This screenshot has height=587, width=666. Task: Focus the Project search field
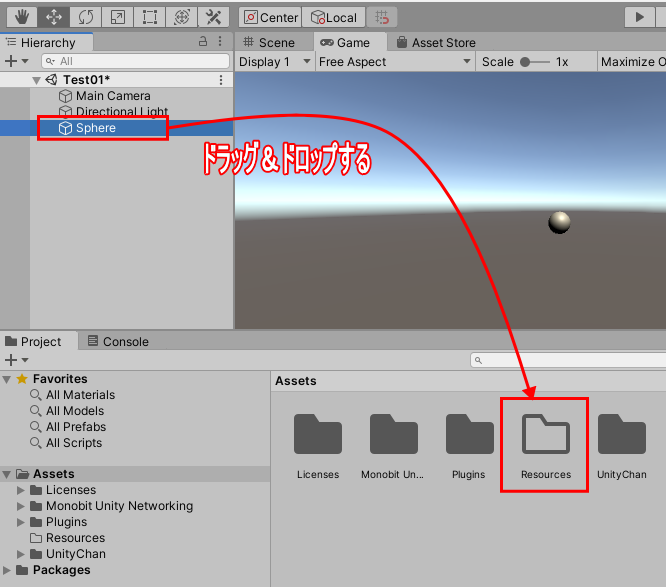568,360
